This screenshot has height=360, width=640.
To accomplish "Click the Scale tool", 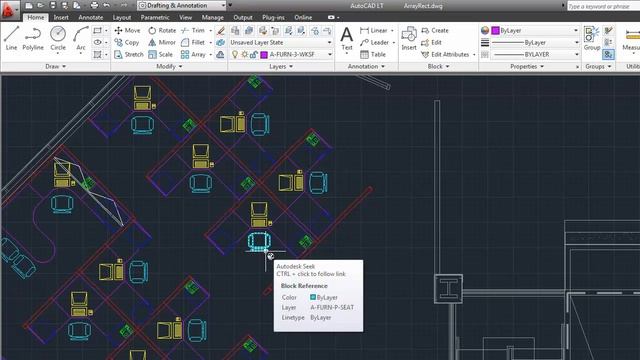I will (160, 54).
